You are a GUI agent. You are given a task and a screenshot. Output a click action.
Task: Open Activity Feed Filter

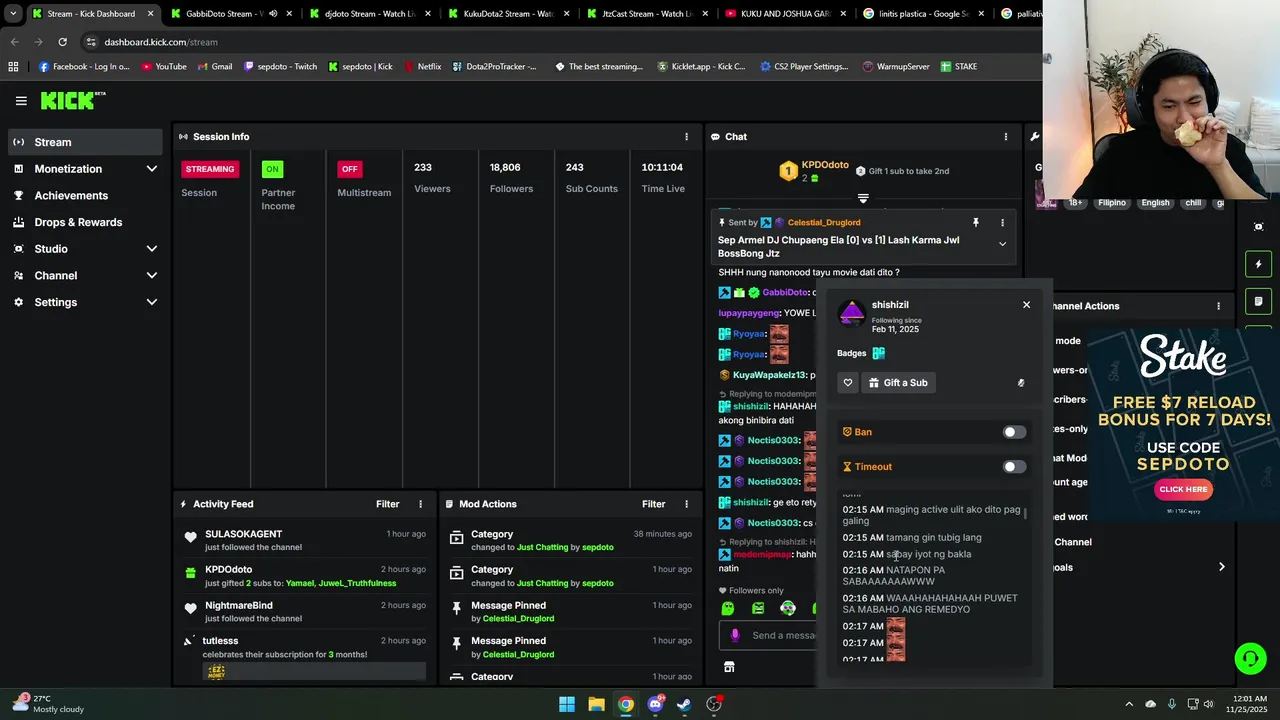[387, 504]
